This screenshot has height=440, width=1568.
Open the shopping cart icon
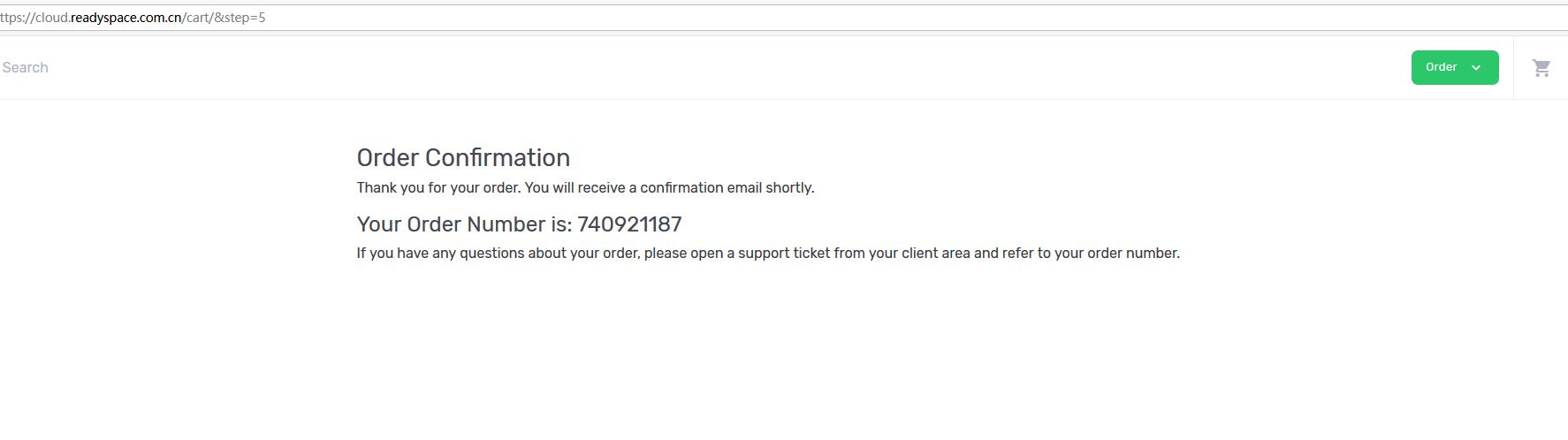pos(1541,68)
